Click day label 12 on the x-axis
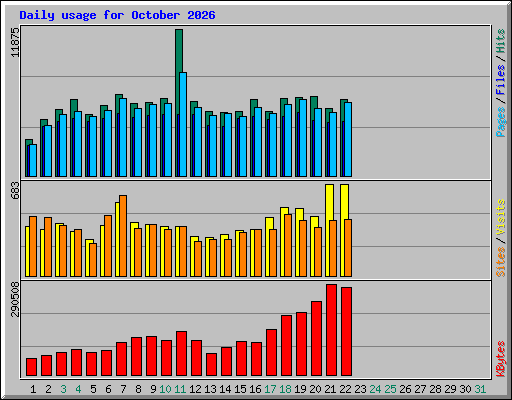 coord(195,389)
